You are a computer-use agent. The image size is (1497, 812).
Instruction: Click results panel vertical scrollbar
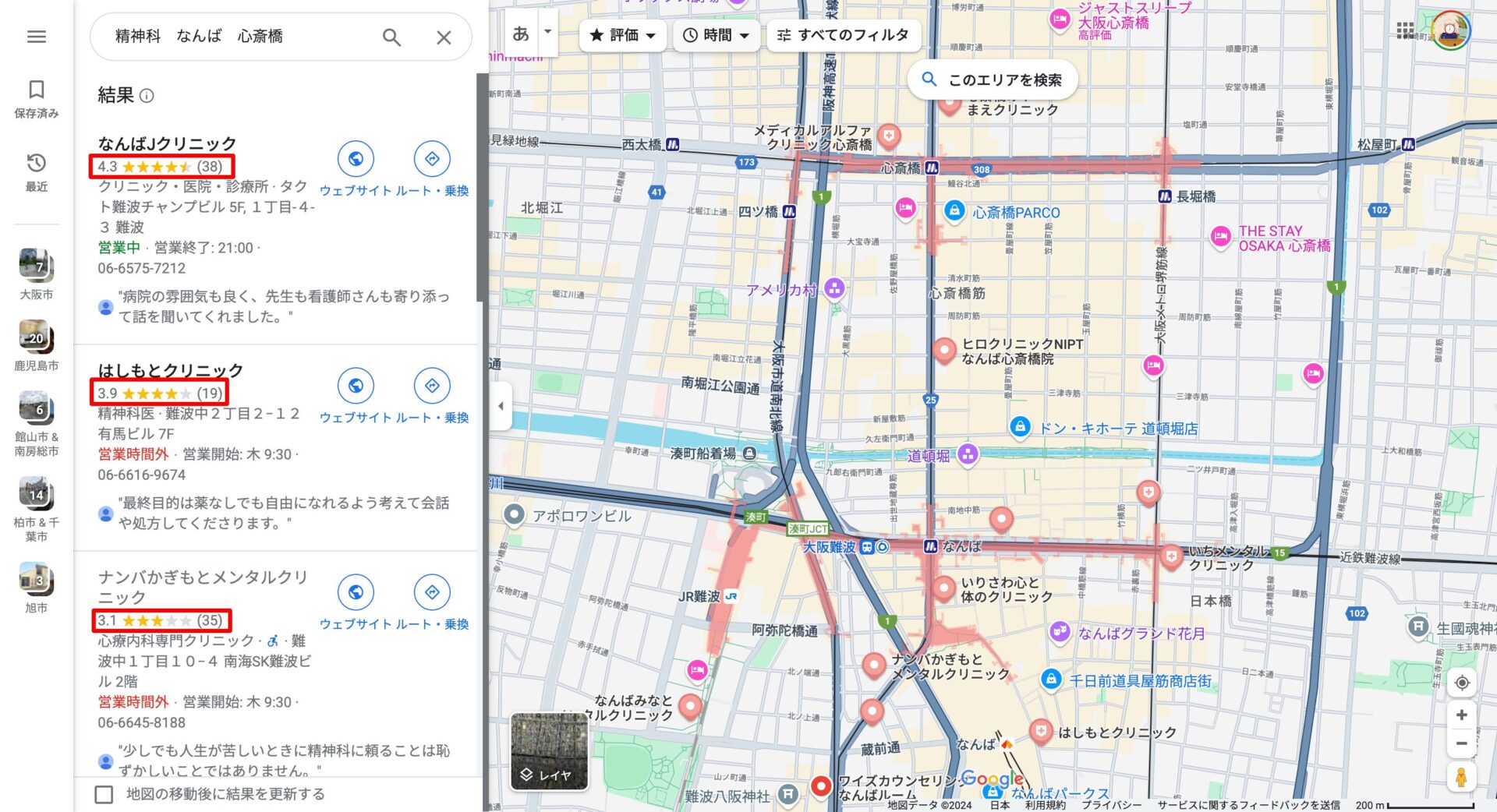pyautogui.click(x=482, y=187)
